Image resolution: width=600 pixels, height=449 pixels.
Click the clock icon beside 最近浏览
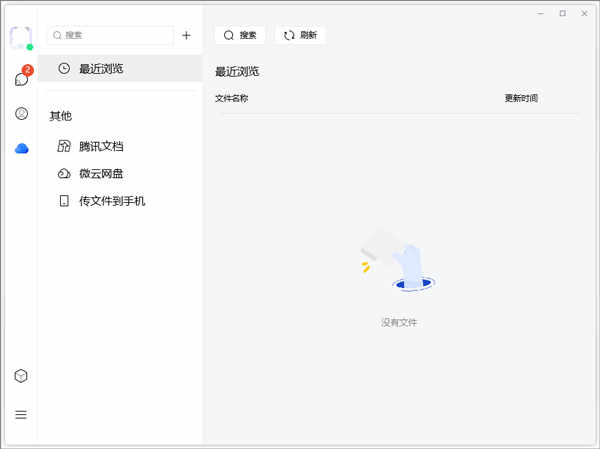[64, 69]
